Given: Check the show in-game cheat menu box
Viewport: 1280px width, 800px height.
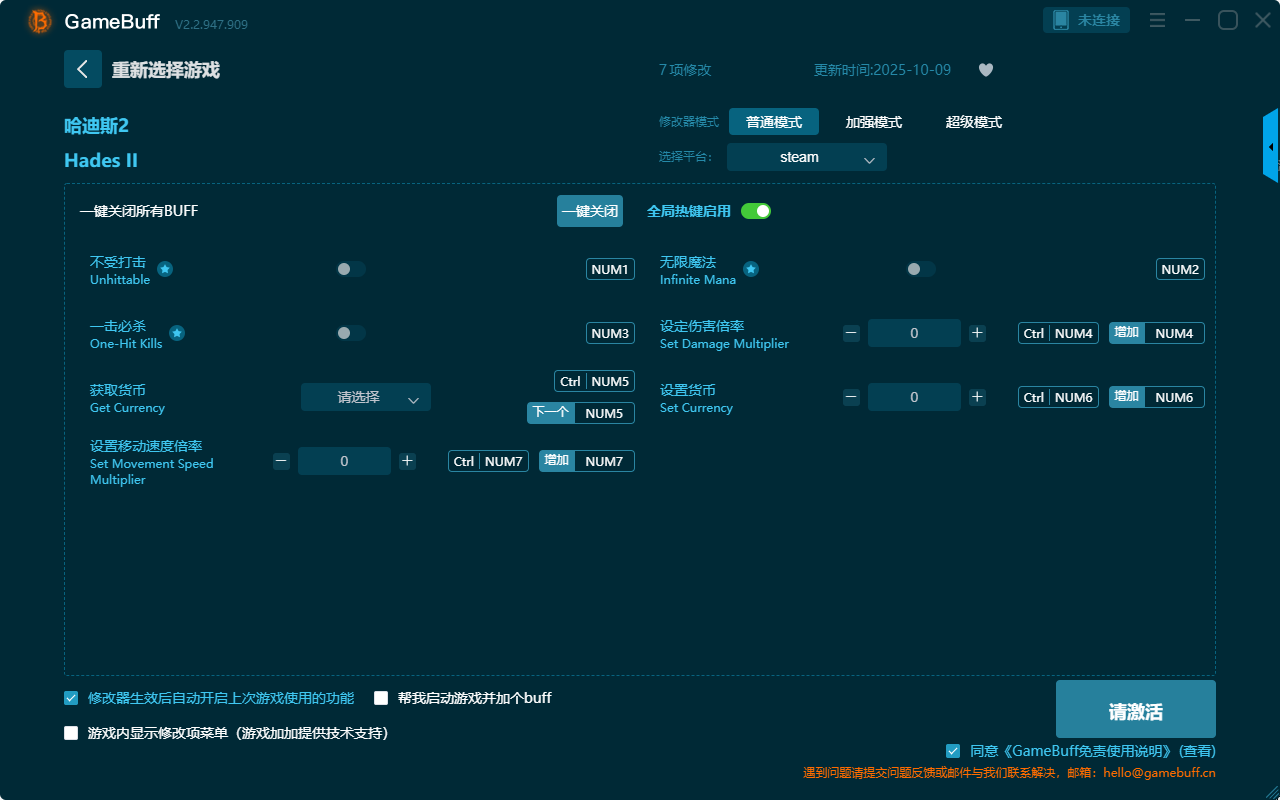Looking at the screenshot, I should (x=71, y=733).
